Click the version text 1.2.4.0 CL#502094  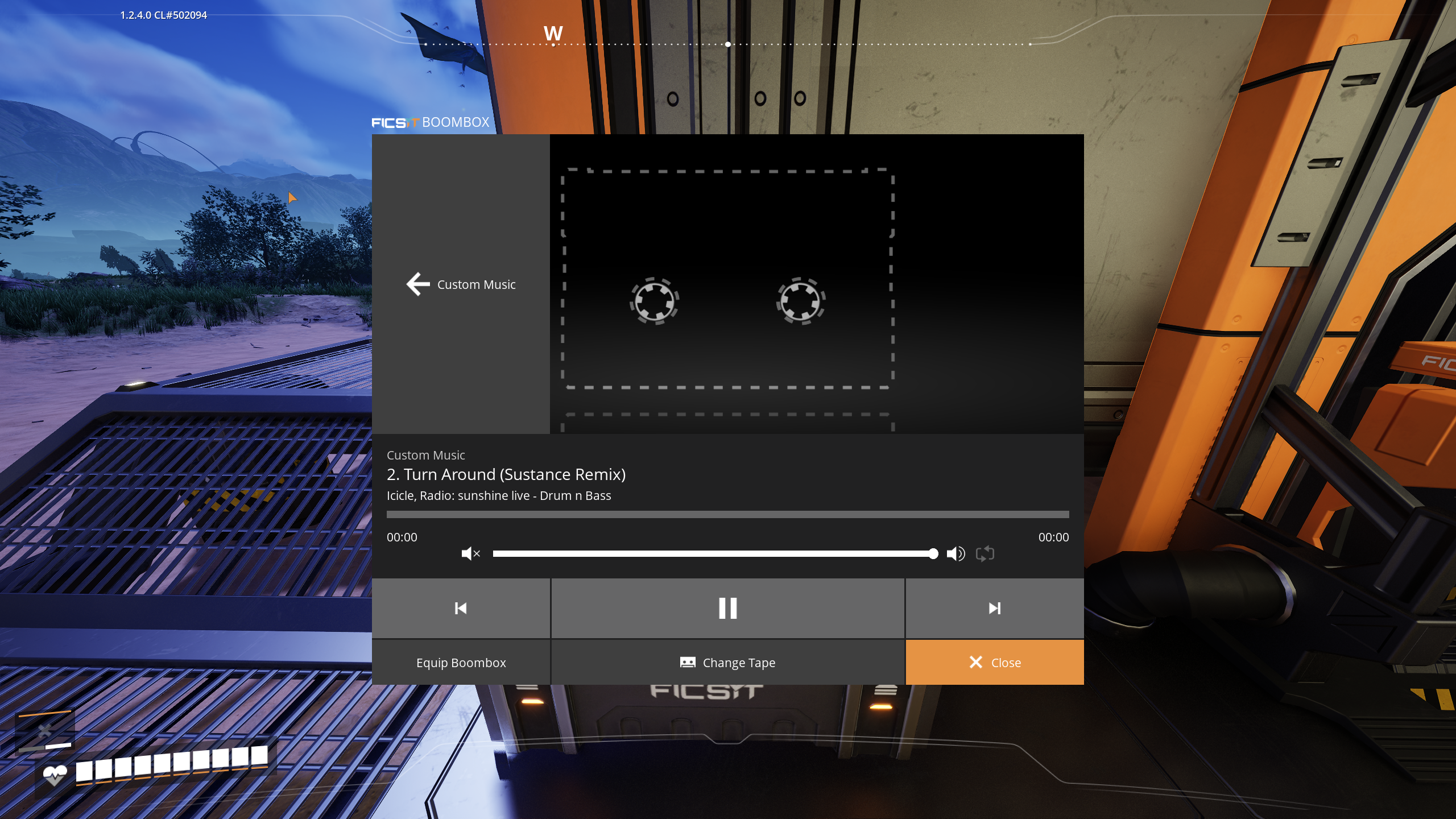pos(163,15)
